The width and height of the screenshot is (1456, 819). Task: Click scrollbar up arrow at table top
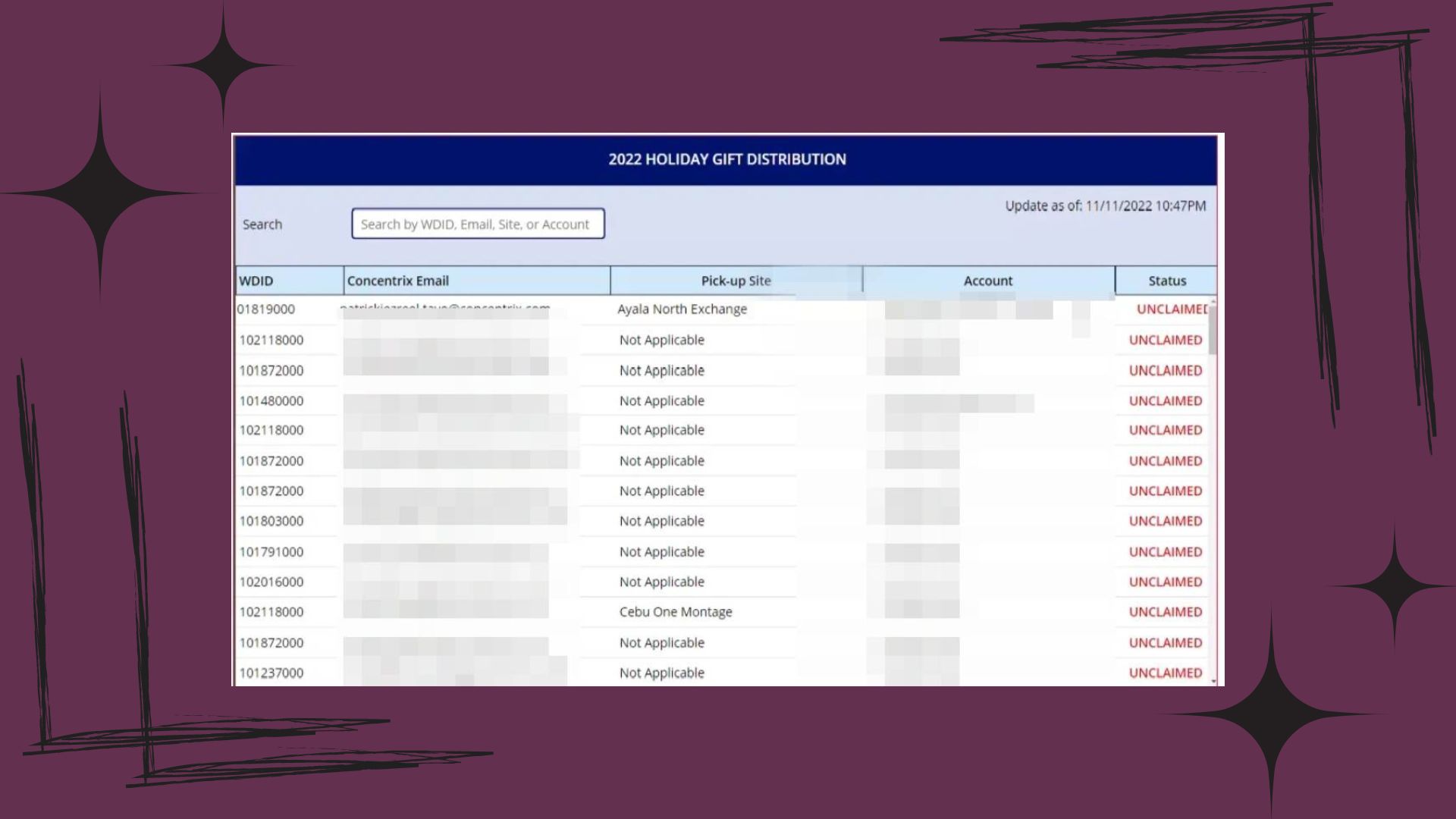click(1213, 303)
